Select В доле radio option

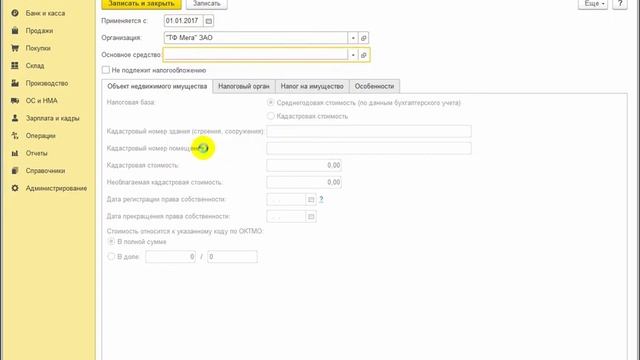(111, 257)
